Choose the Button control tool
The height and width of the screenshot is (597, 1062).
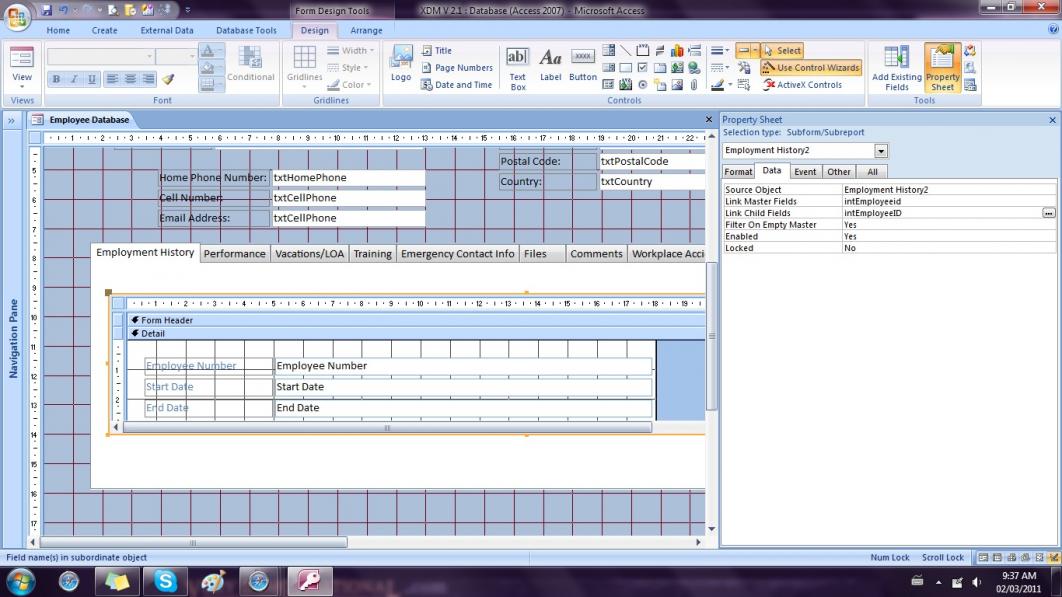tap(583, 65)
